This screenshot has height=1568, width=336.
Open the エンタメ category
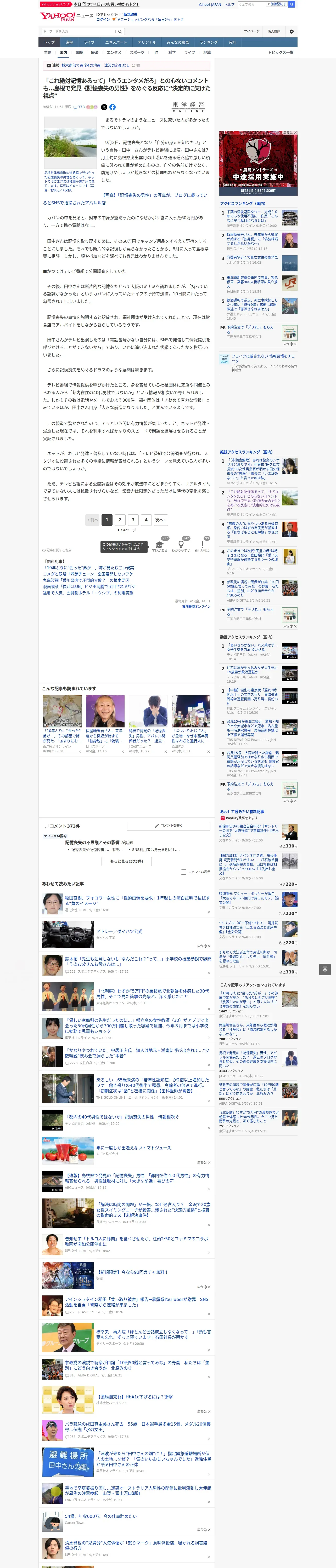coord(114,52)
